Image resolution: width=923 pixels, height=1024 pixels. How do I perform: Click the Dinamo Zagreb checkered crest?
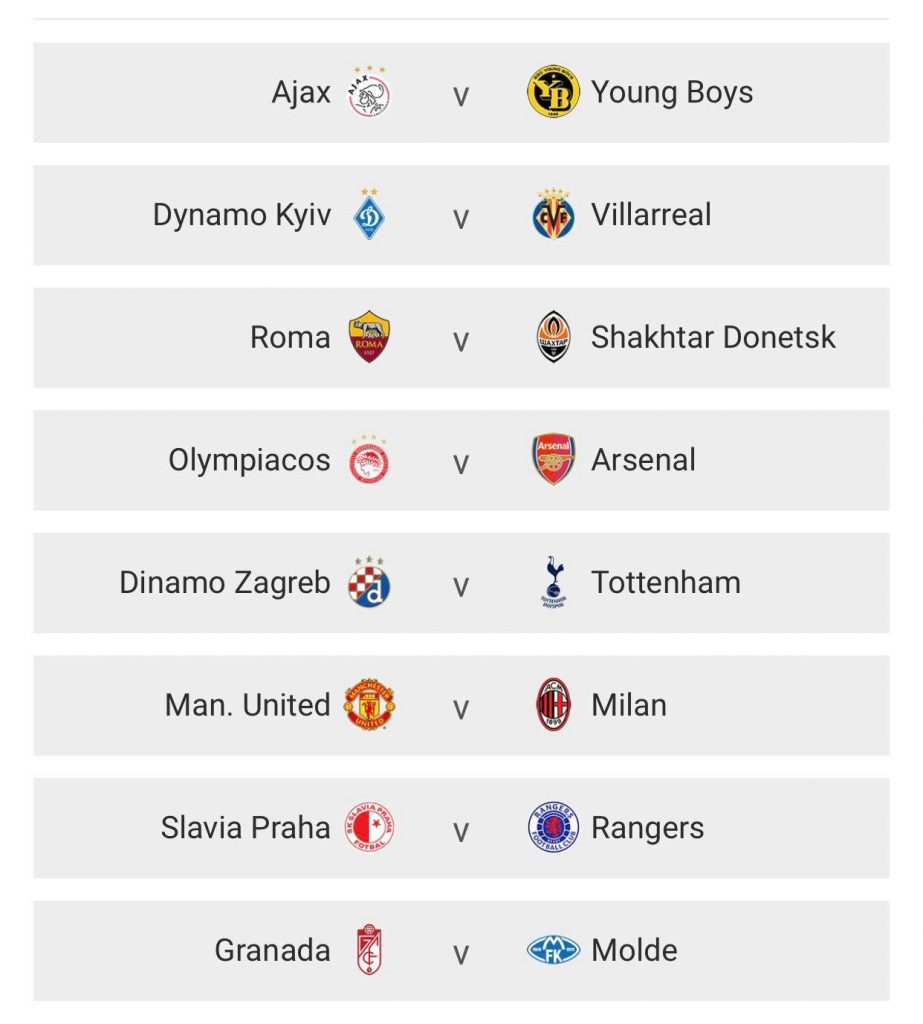click(x=369, y=582)
